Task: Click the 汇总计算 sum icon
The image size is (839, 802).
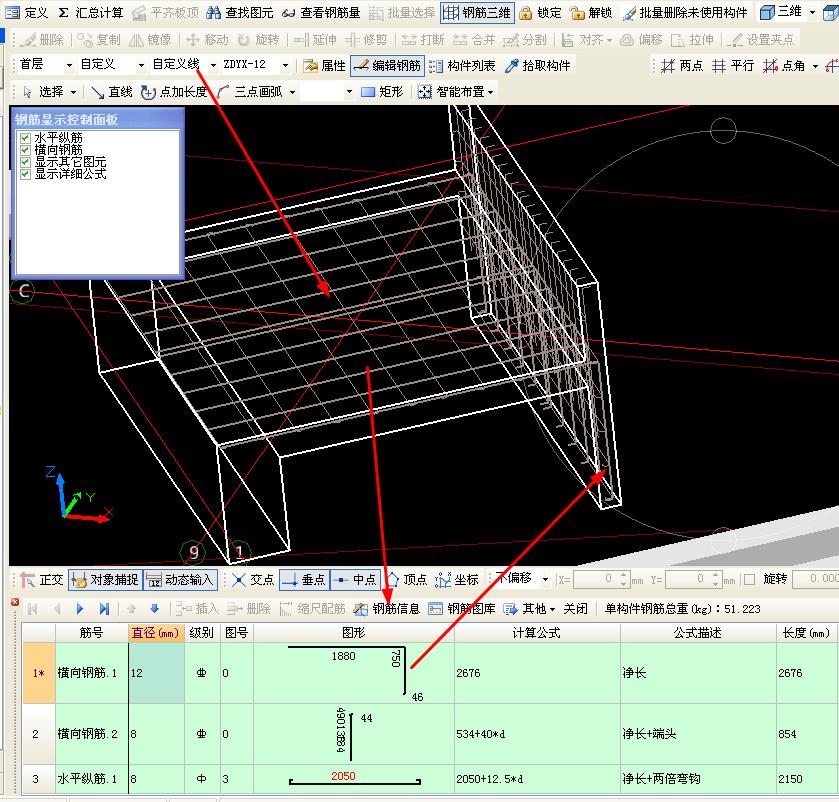Action: point(63,12)
